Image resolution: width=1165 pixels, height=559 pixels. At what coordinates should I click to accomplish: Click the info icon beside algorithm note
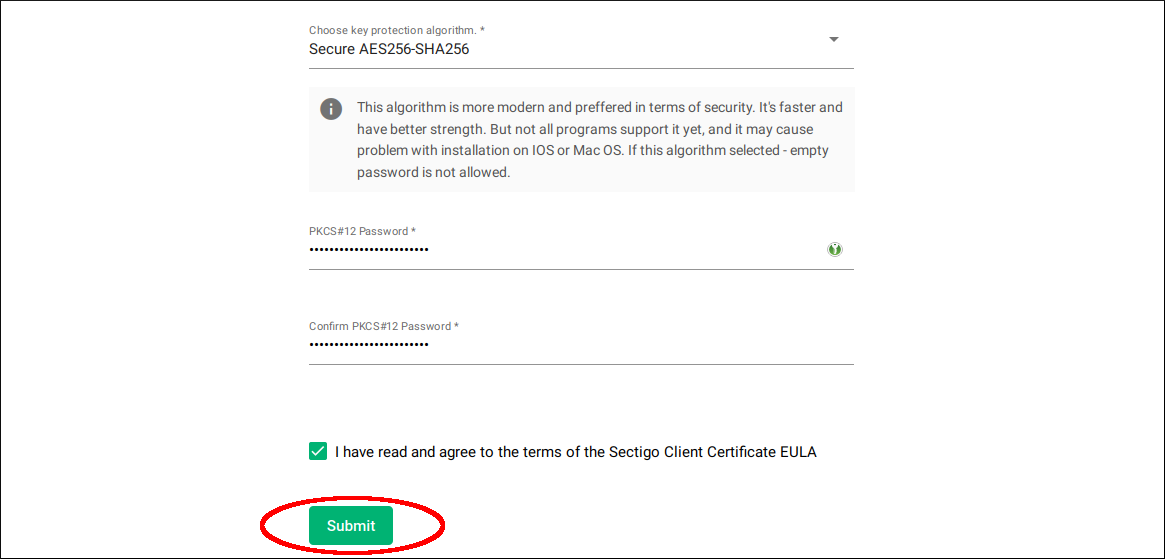click(331, 109)
